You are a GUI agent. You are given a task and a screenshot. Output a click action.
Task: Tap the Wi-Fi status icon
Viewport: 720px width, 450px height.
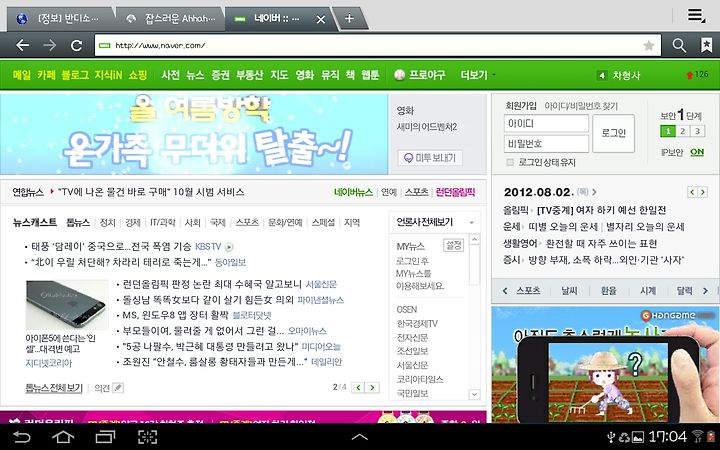point(698,436)
